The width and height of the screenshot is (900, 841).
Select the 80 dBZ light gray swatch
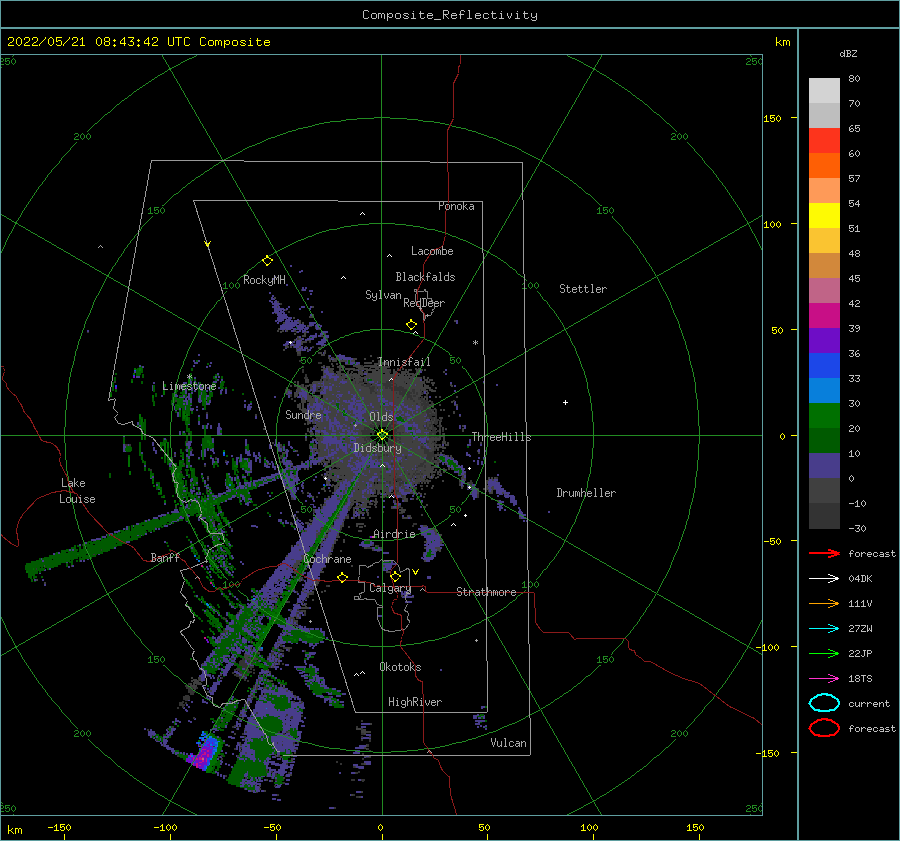click(x=824, y=91)
